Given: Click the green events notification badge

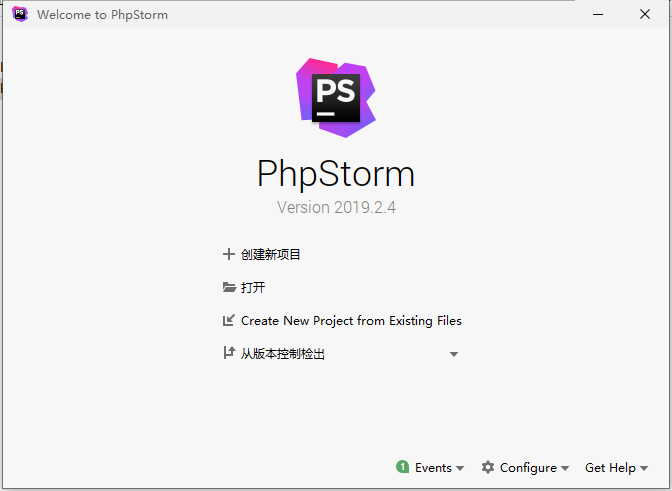Looking at the screenshot, I should pos(402,467).
